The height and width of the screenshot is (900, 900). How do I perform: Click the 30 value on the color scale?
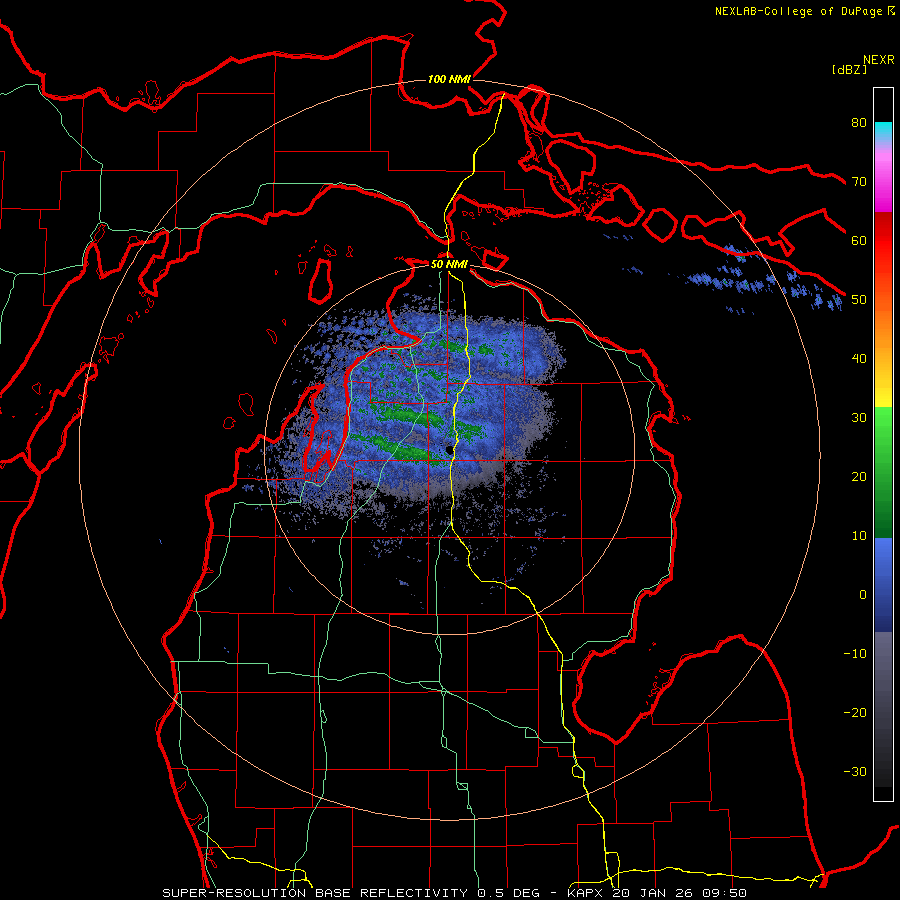859,417
